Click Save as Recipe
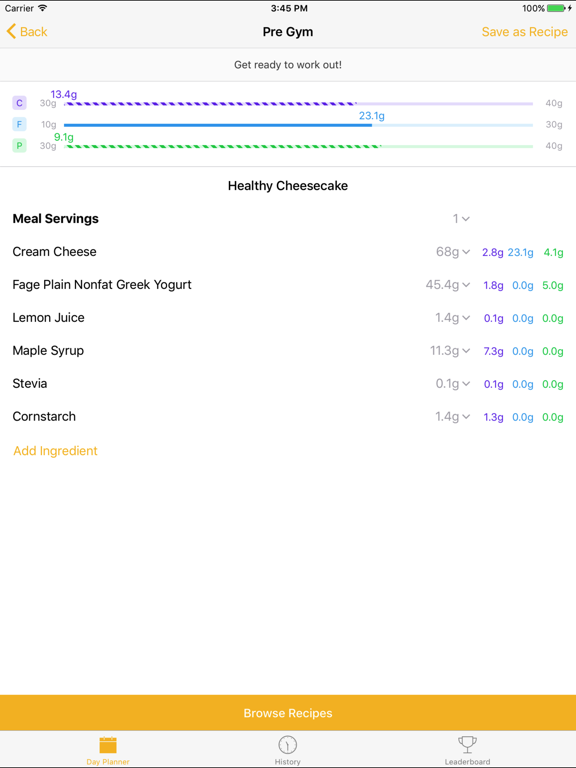The image size is (576, 768). (525, 32)
